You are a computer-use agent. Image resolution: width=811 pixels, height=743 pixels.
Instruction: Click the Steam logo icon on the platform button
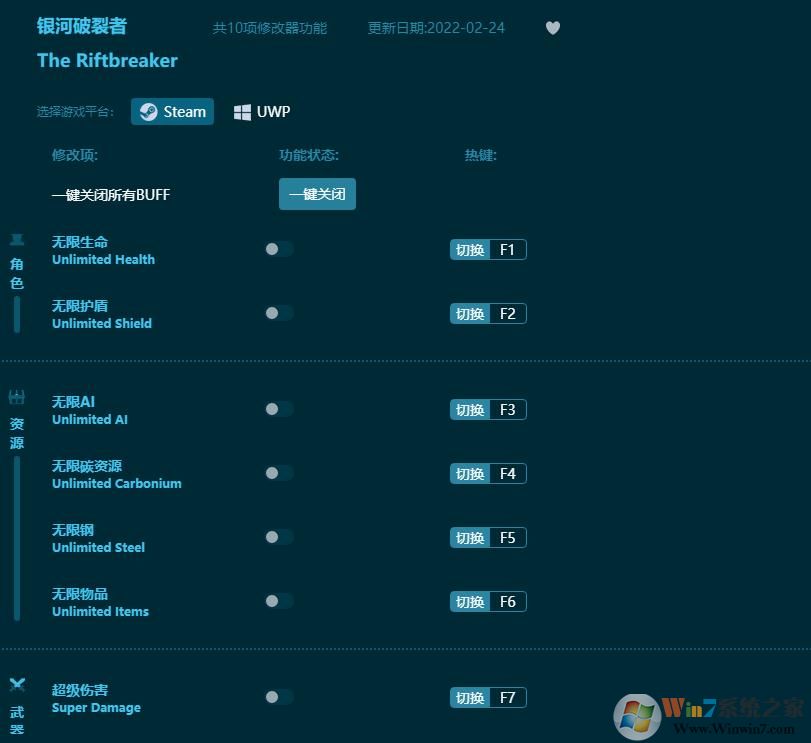(149, 111)
